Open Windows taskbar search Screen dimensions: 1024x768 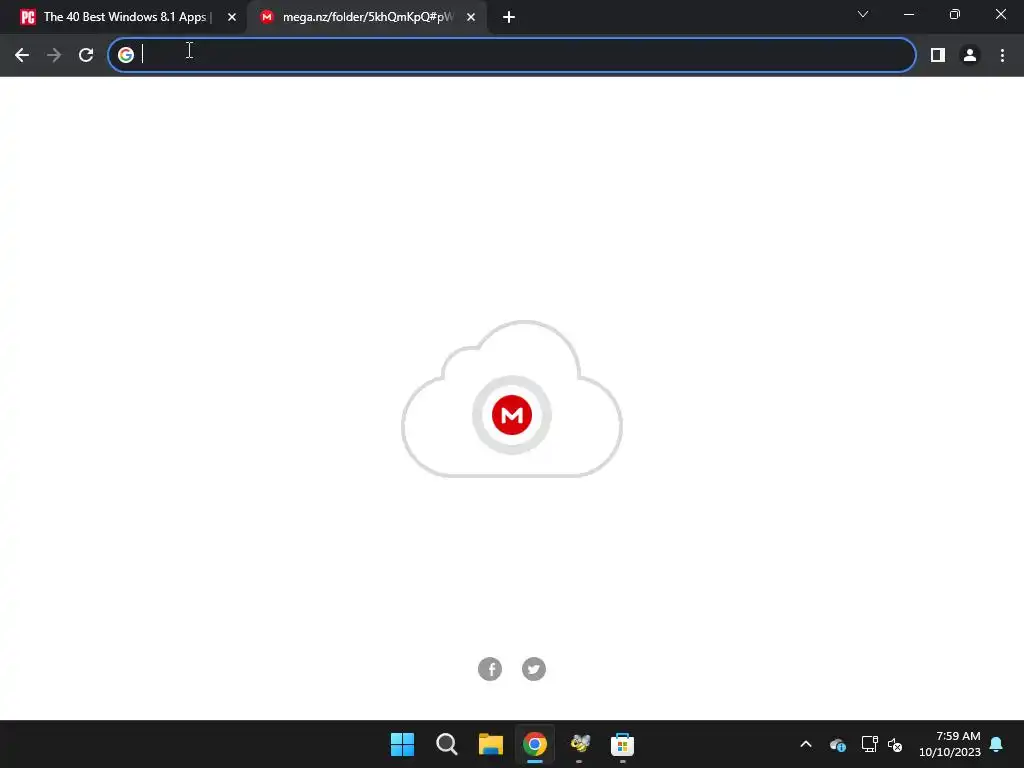[x=447, y=744]
